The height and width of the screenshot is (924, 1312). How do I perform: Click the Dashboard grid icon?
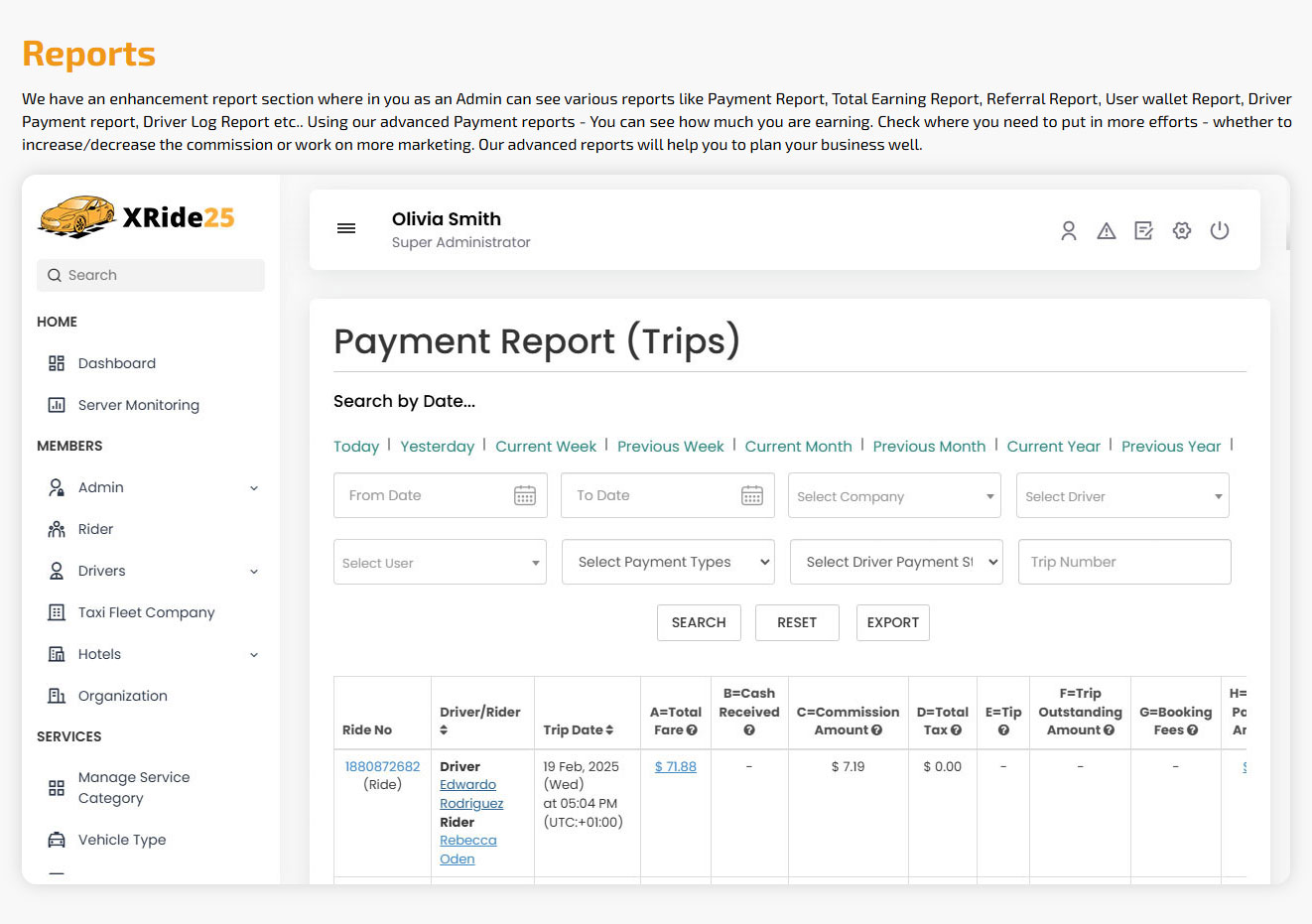(x=57, y=363)
